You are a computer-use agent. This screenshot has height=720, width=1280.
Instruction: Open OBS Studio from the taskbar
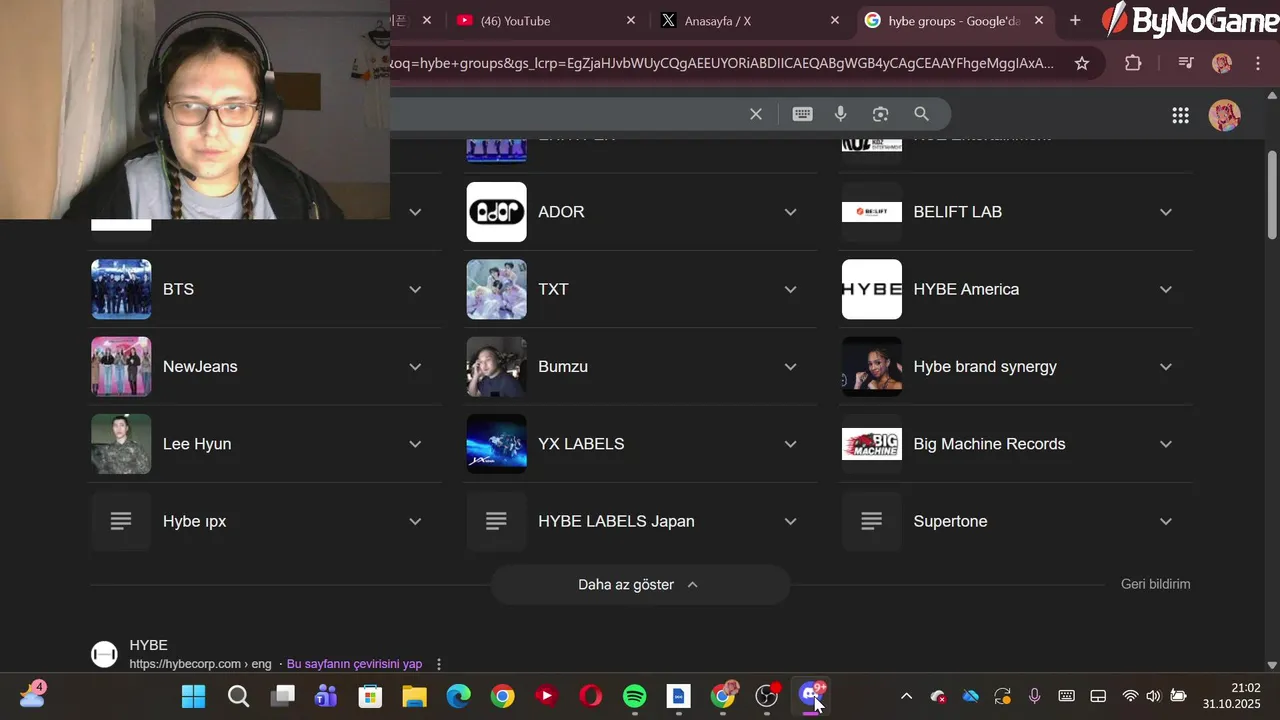tap(767, 696)
